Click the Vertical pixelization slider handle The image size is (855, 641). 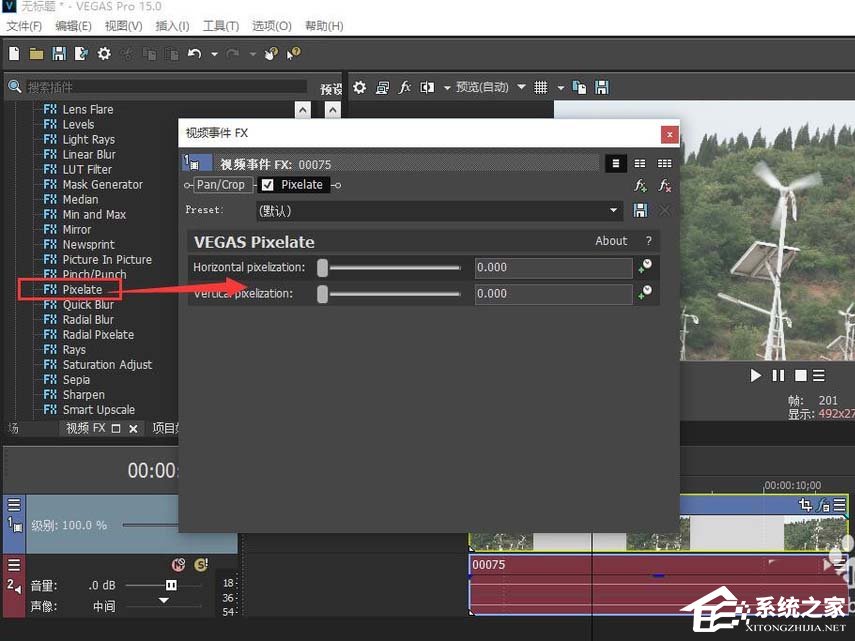click(322, 294)
